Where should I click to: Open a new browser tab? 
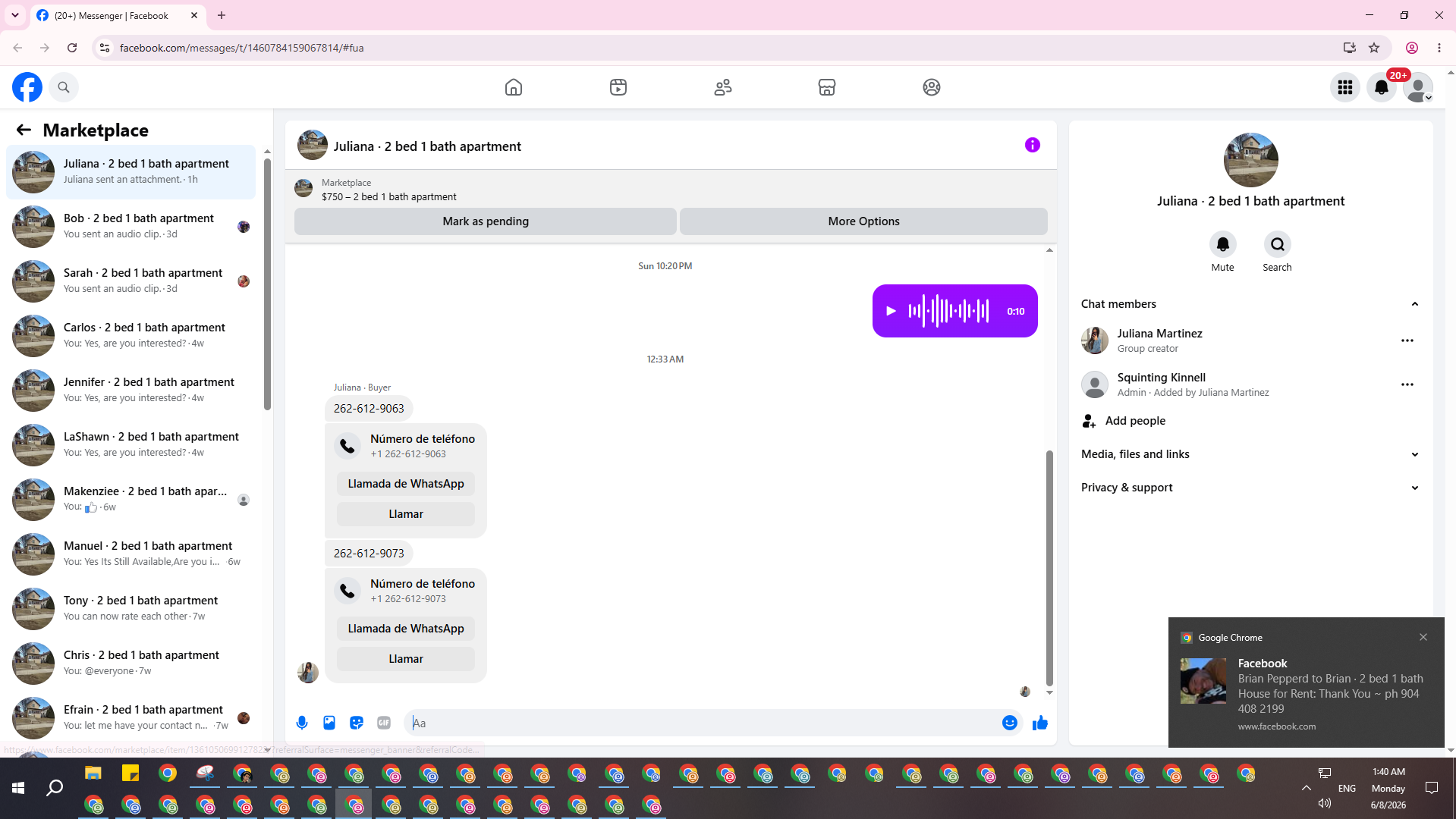(222, 15)
